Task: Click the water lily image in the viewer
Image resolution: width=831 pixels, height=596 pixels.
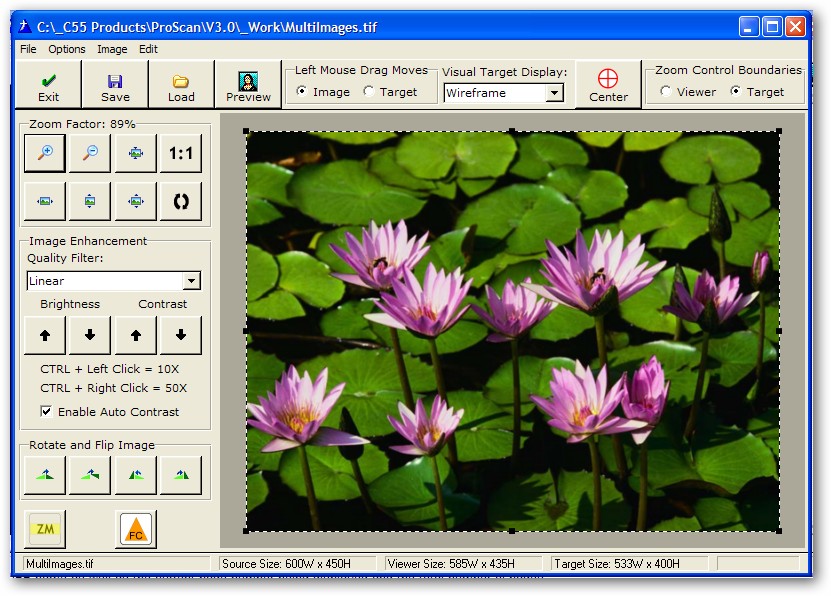Action: 513,331
